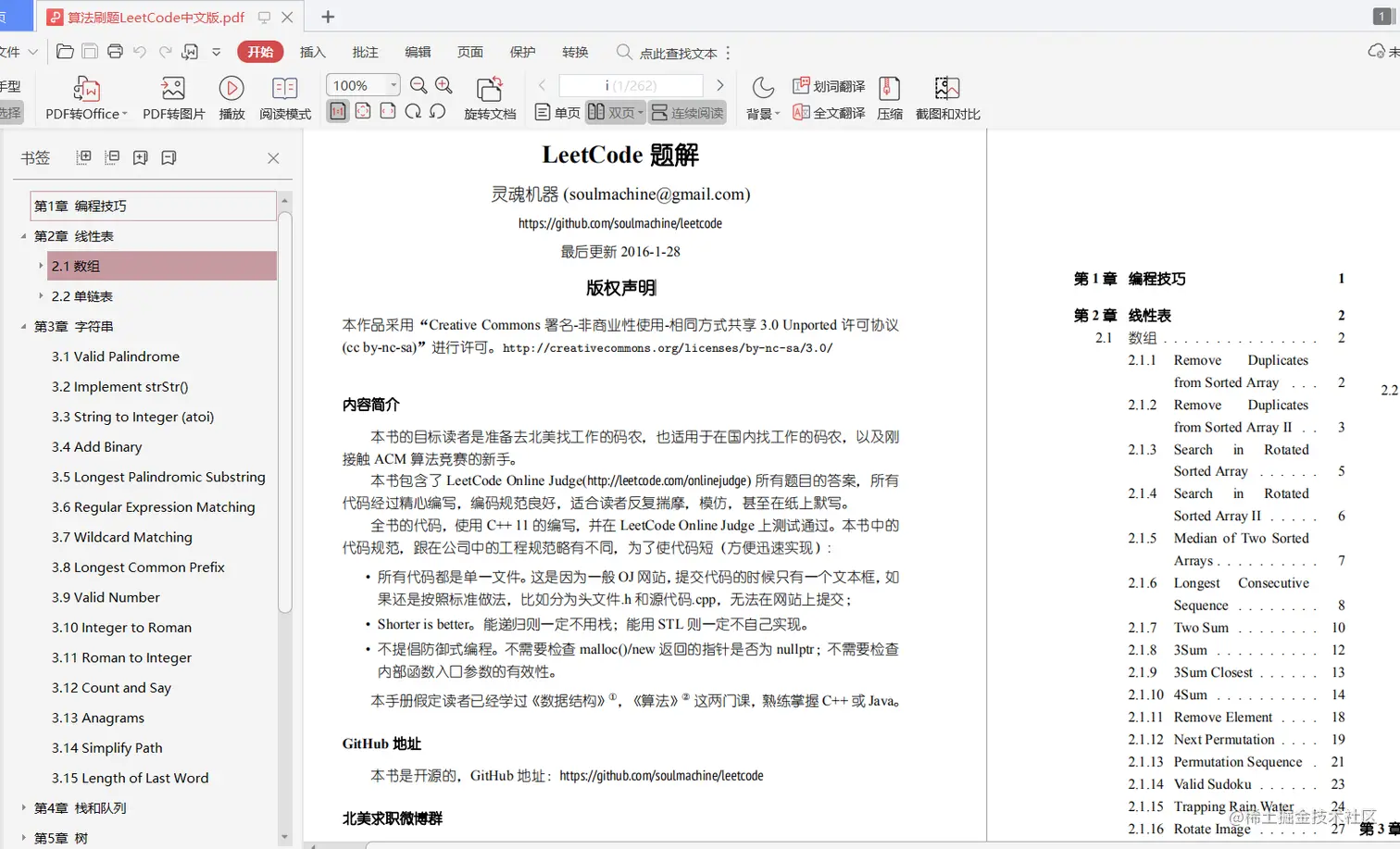This screenshot has width=1400, height=849.
Task: Switch to the 插入 ribbon tab
Action: [312, 53]
